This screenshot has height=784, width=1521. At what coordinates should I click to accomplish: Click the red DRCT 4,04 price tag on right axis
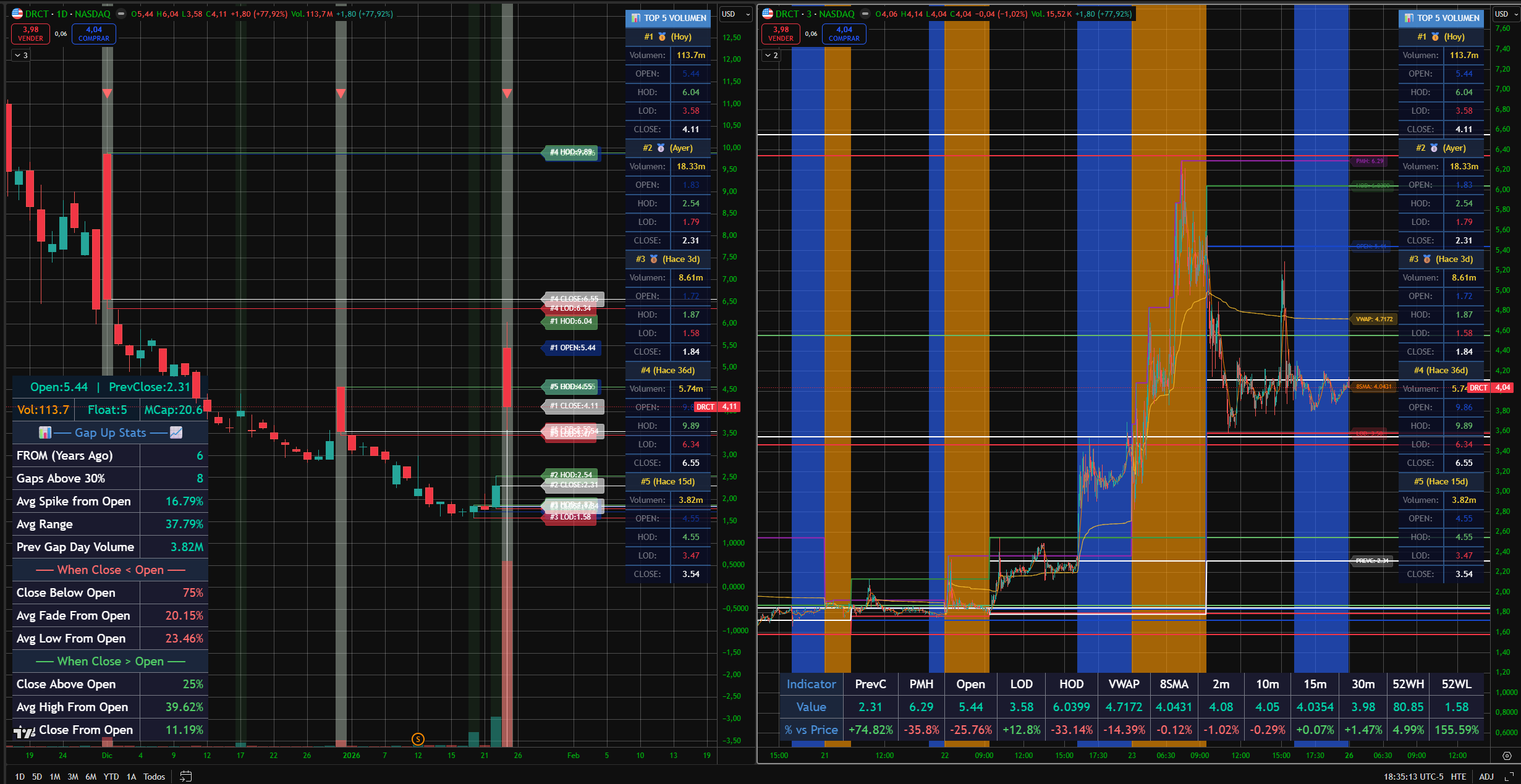click(x=1490, y=388)
